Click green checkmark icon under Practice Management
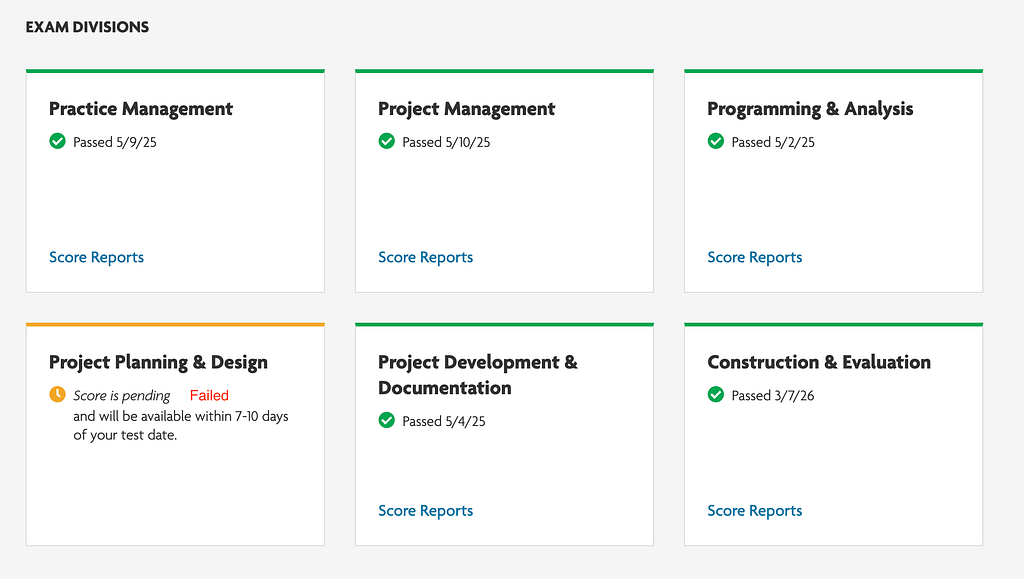Screen dimensions: 1024x579 57,142
